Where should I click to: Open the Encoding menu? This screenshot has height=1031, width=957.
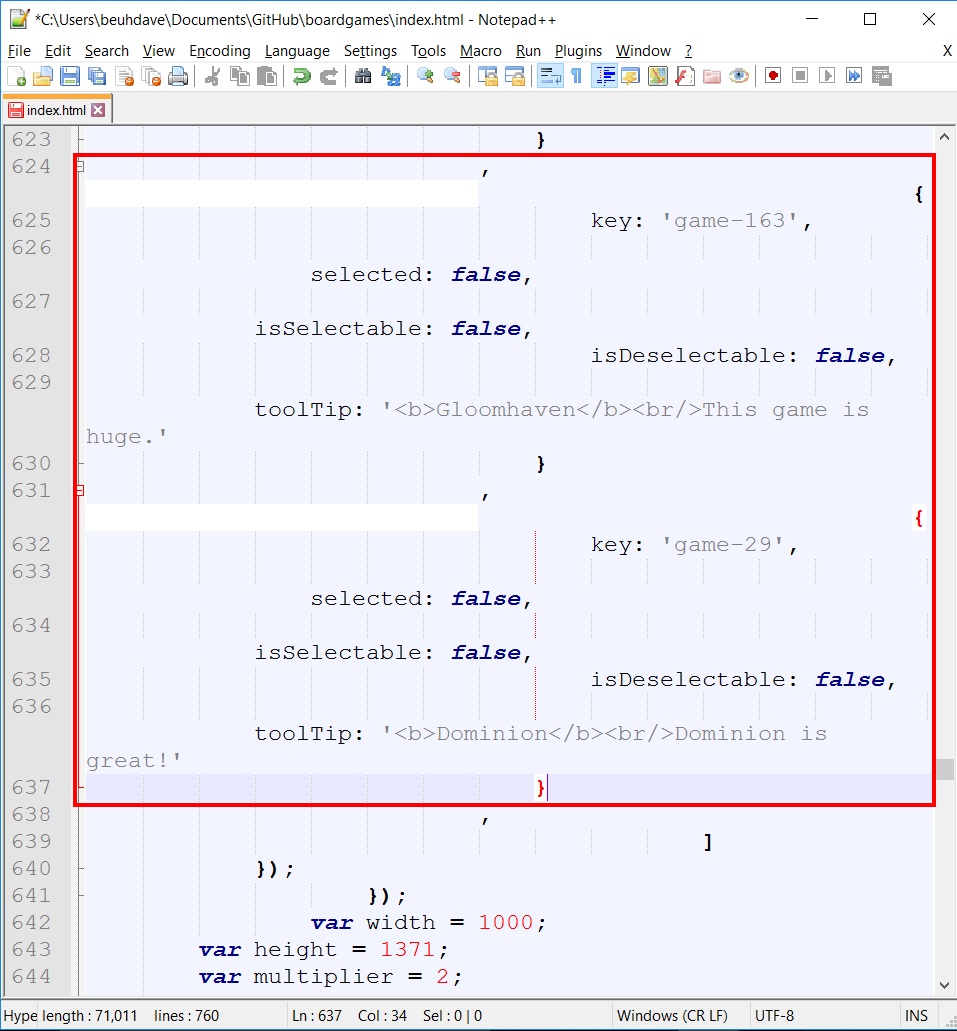[x=219, y=51]
